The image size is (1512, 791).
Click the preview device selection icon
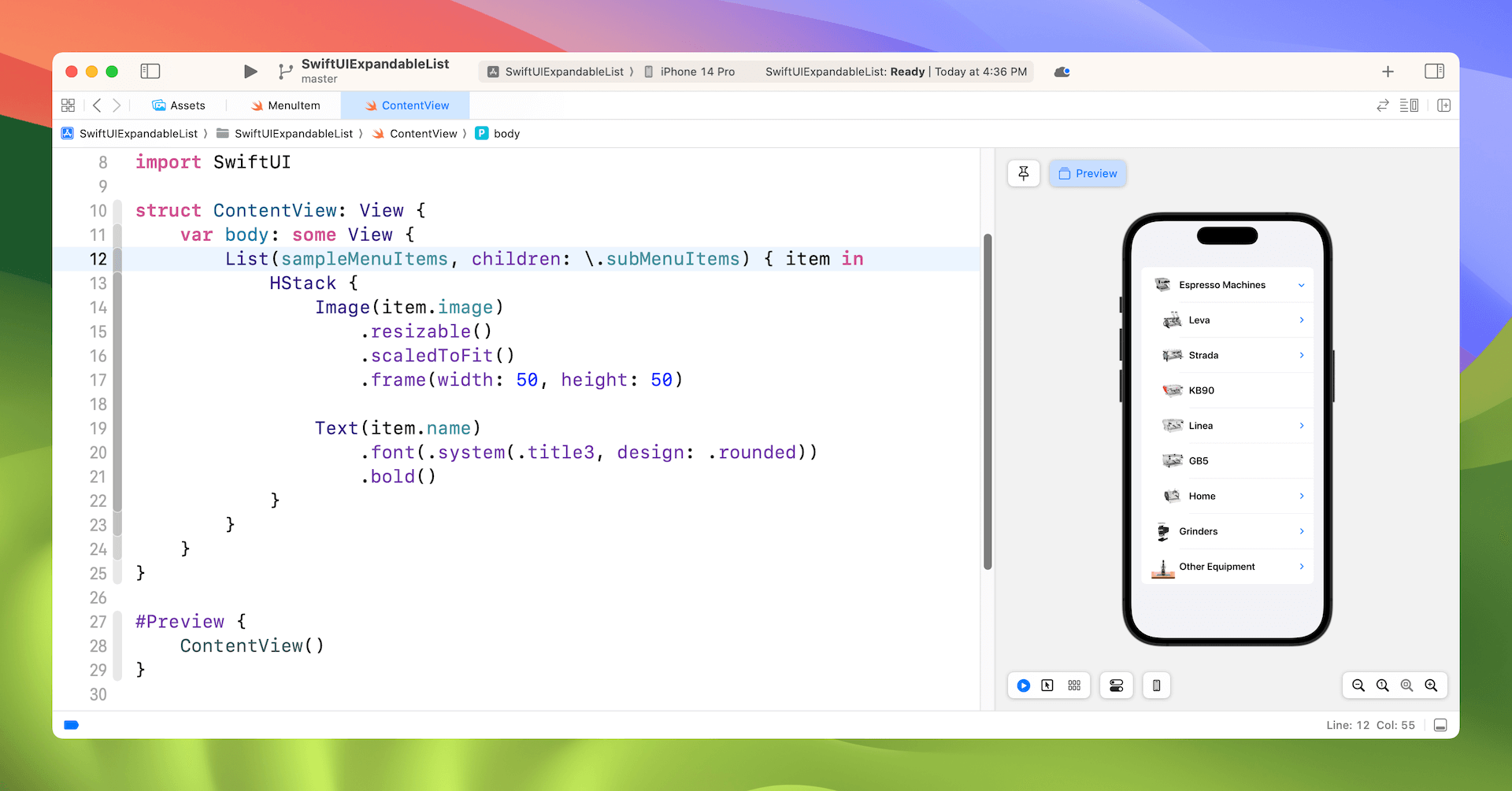[x=1156, y=686]
